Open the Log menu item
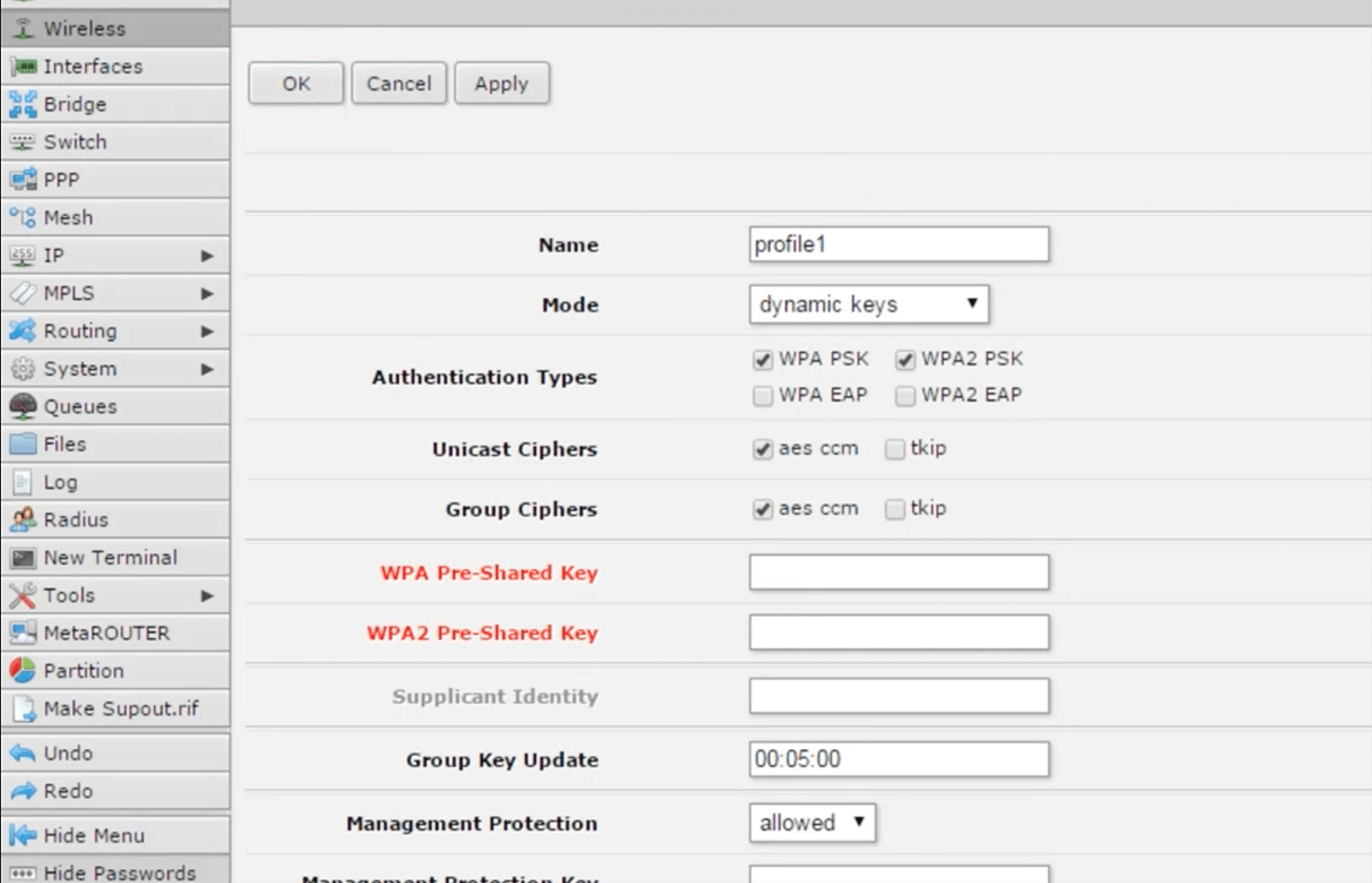1372x883 pixels. coord(60,482)
